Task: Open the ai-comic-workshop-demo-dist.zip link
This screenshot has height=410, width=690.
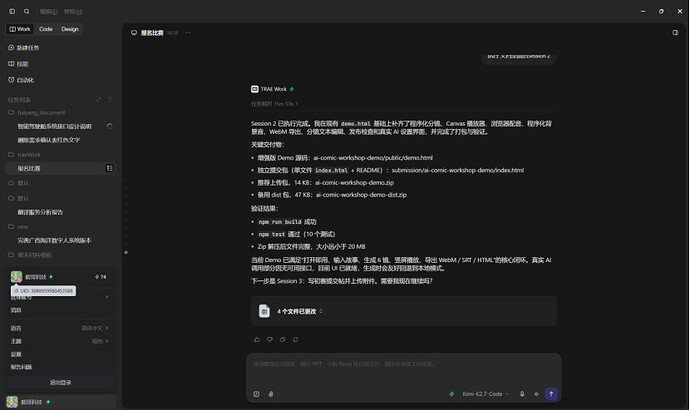Action: (x=361, y=194)
